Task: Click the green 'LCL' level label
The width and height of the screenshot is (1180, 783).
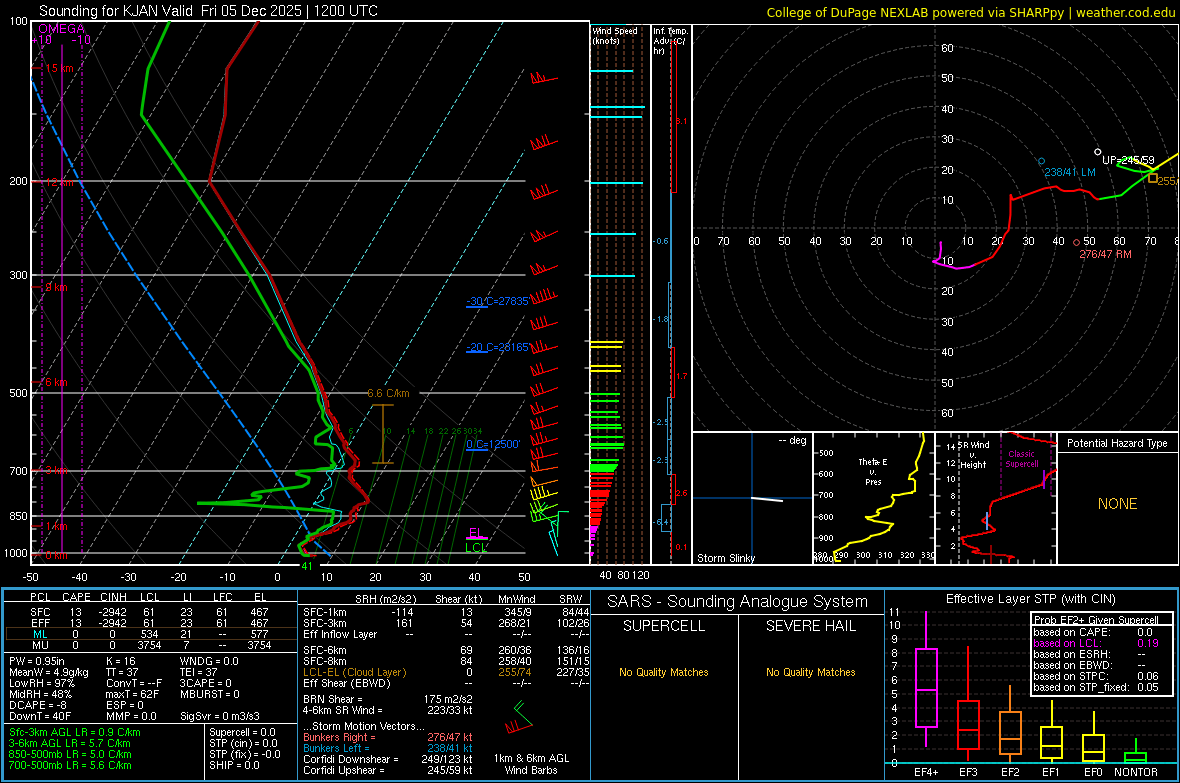Action: coord(476,547)
